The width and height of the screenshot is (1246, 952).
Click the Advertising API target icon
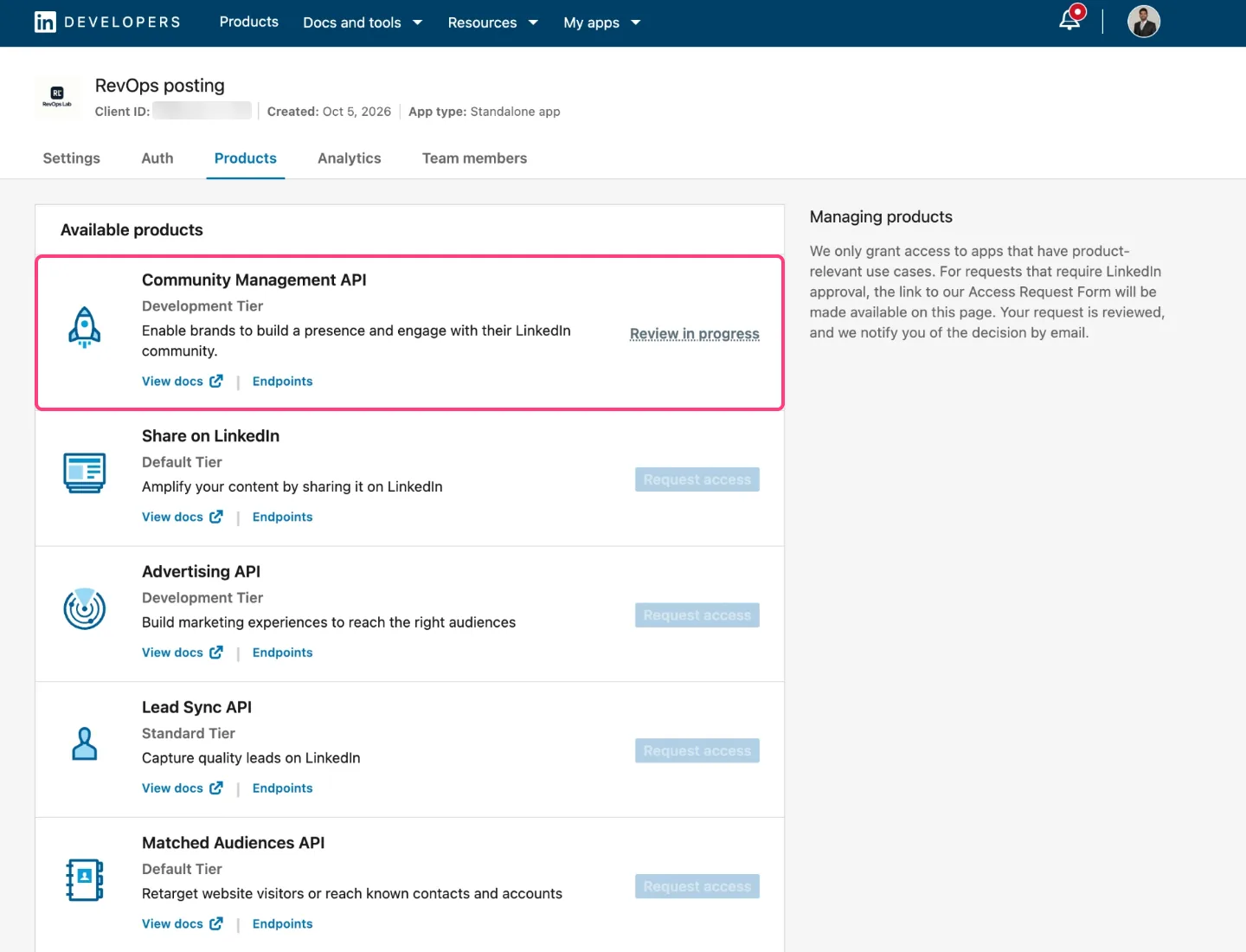coord(85,608)
